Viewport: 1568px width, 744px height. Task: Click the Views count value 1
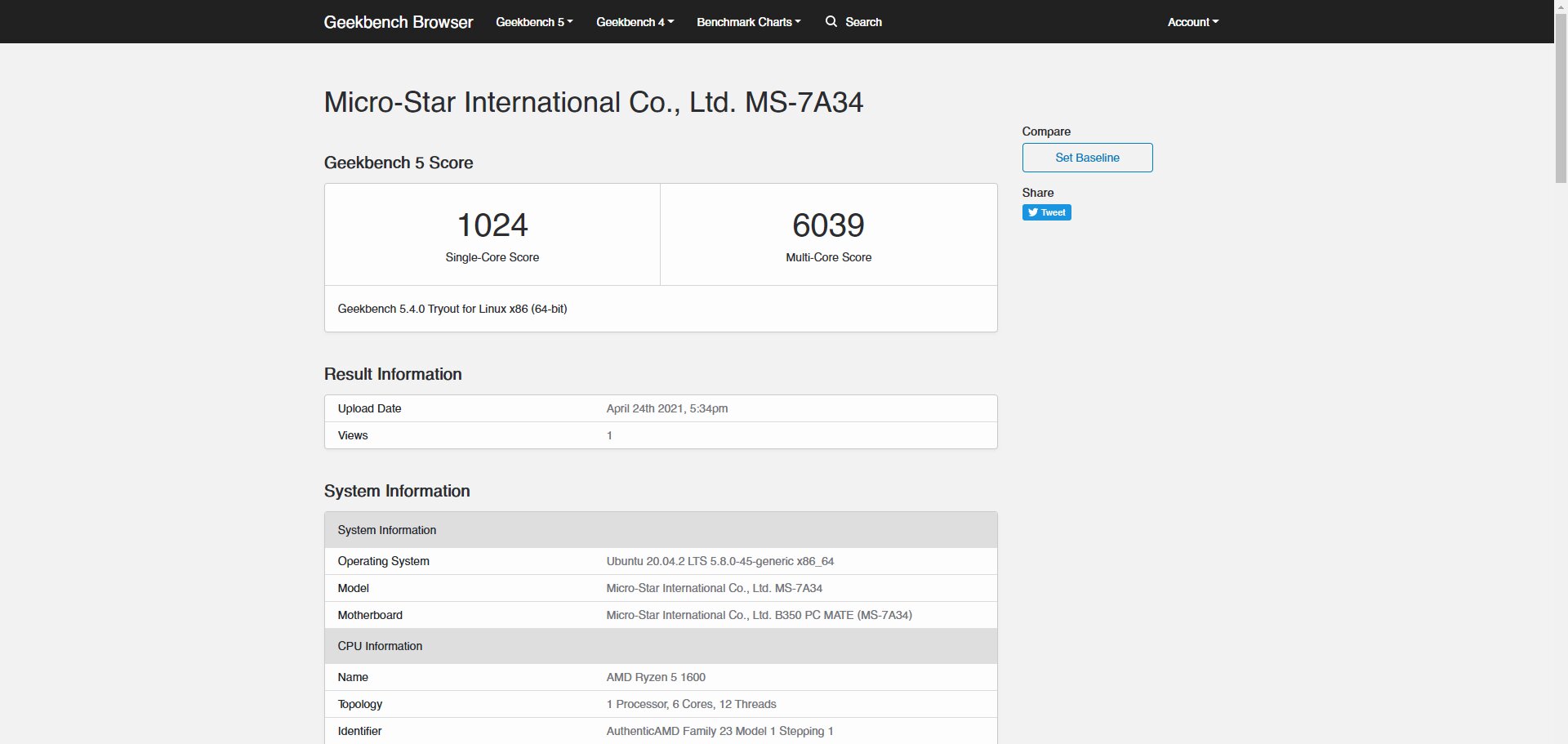click(609, 435)
